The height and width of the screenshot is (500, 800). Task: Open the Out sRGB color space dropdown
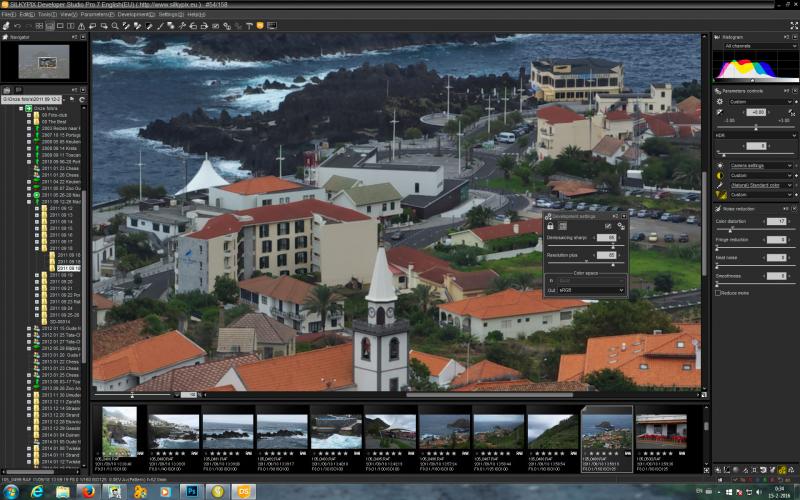pyautogui.click(x=591, y=290)
